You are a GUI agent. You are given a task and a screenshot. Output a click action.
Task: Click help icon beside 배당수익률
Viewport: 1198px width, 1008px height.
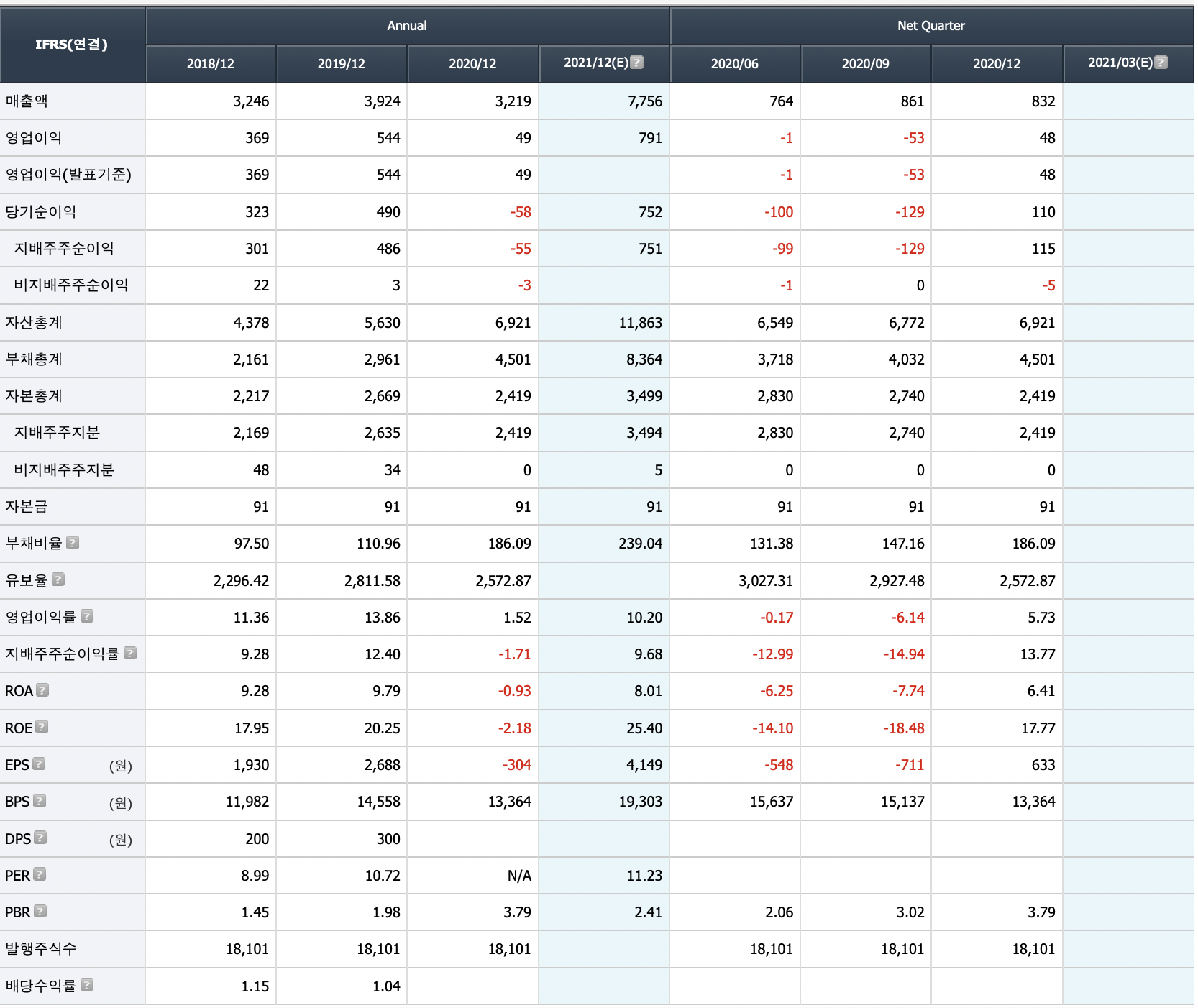click(x=87, y=985)
